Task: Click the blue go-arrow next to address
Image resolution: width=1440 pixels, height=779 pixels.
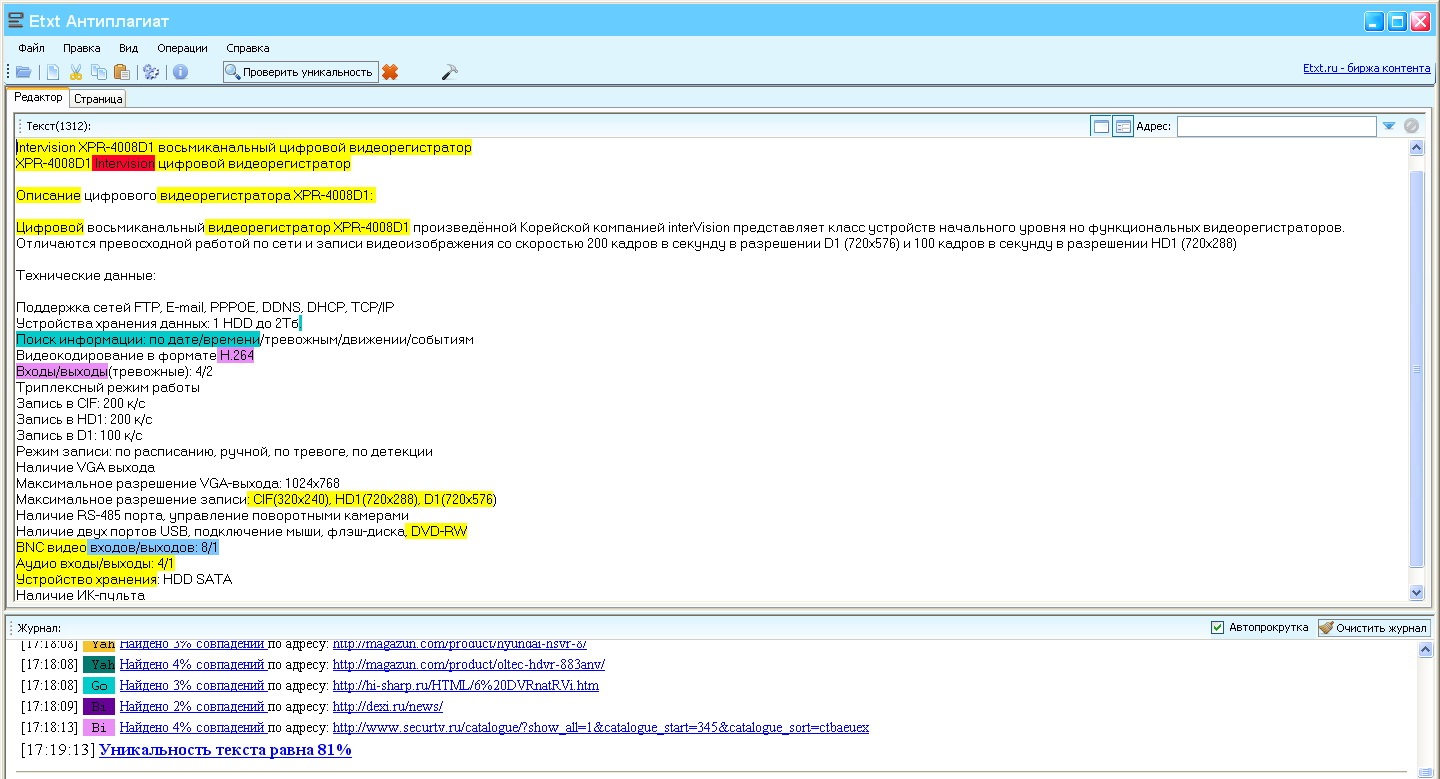Action: coord(1389,126)
